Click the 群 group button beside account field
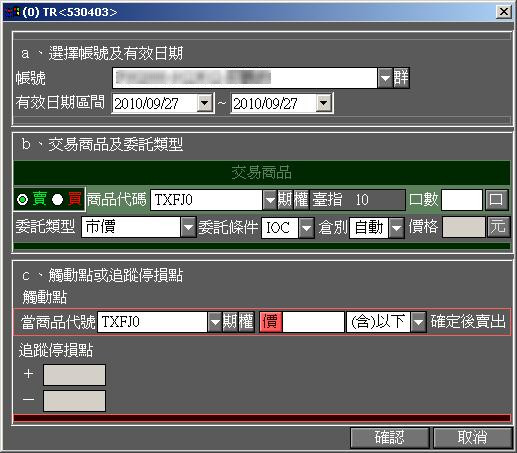517x453 pixels. point(401,78)
